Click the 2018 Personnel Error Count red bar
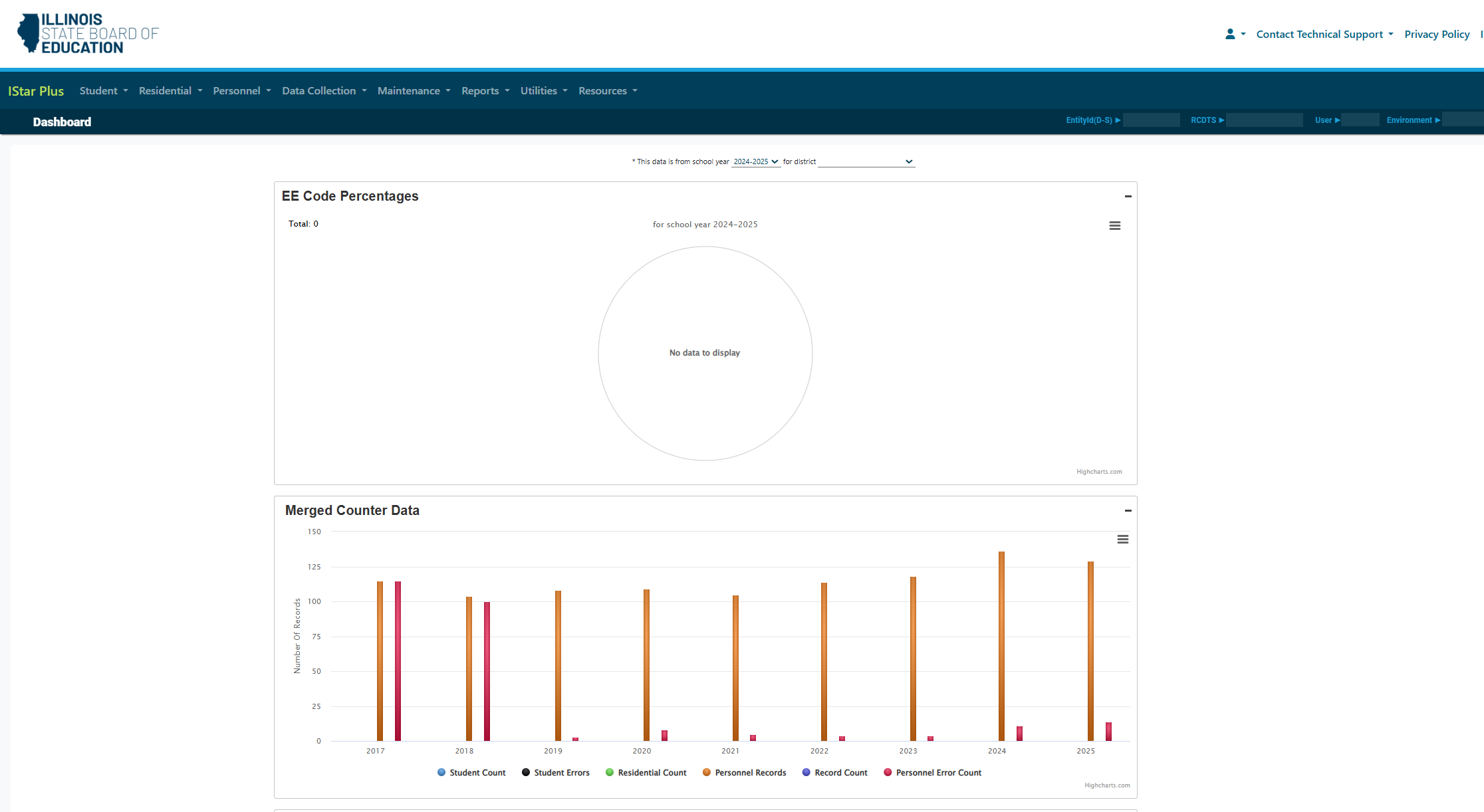 pos(487,671)
